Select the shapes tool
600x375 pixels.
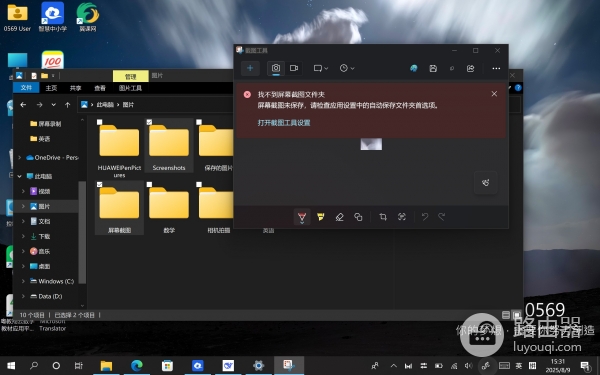pos(358,217)
